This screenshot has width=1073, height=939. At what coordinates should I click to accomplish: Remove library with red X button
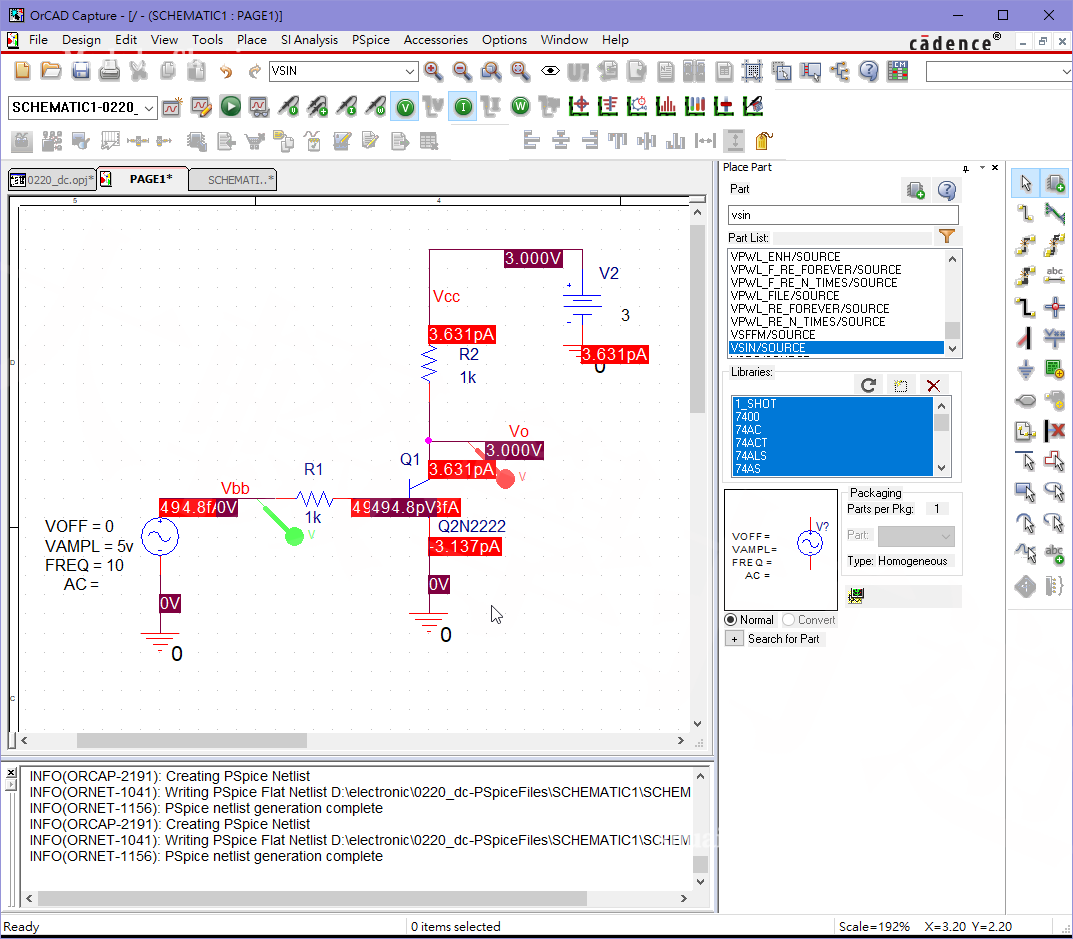coord(933,385)
